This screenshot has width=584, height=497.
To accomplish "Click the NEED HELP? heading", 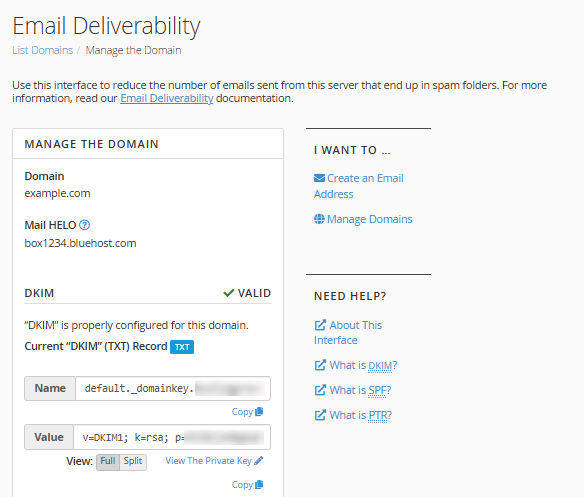I will tap(350, 296).
